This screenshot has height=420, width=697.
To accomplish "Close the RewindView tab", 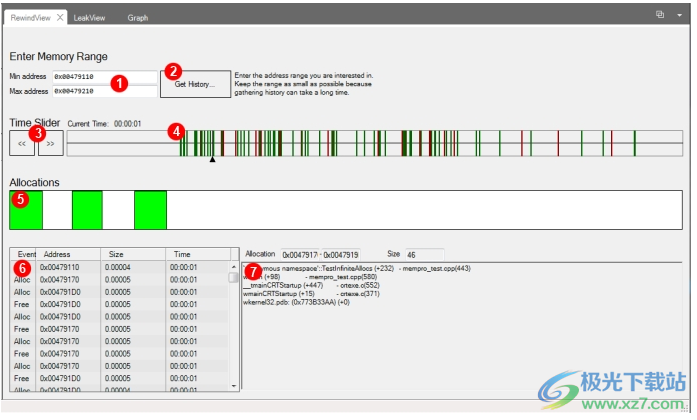I will point(60,17).
